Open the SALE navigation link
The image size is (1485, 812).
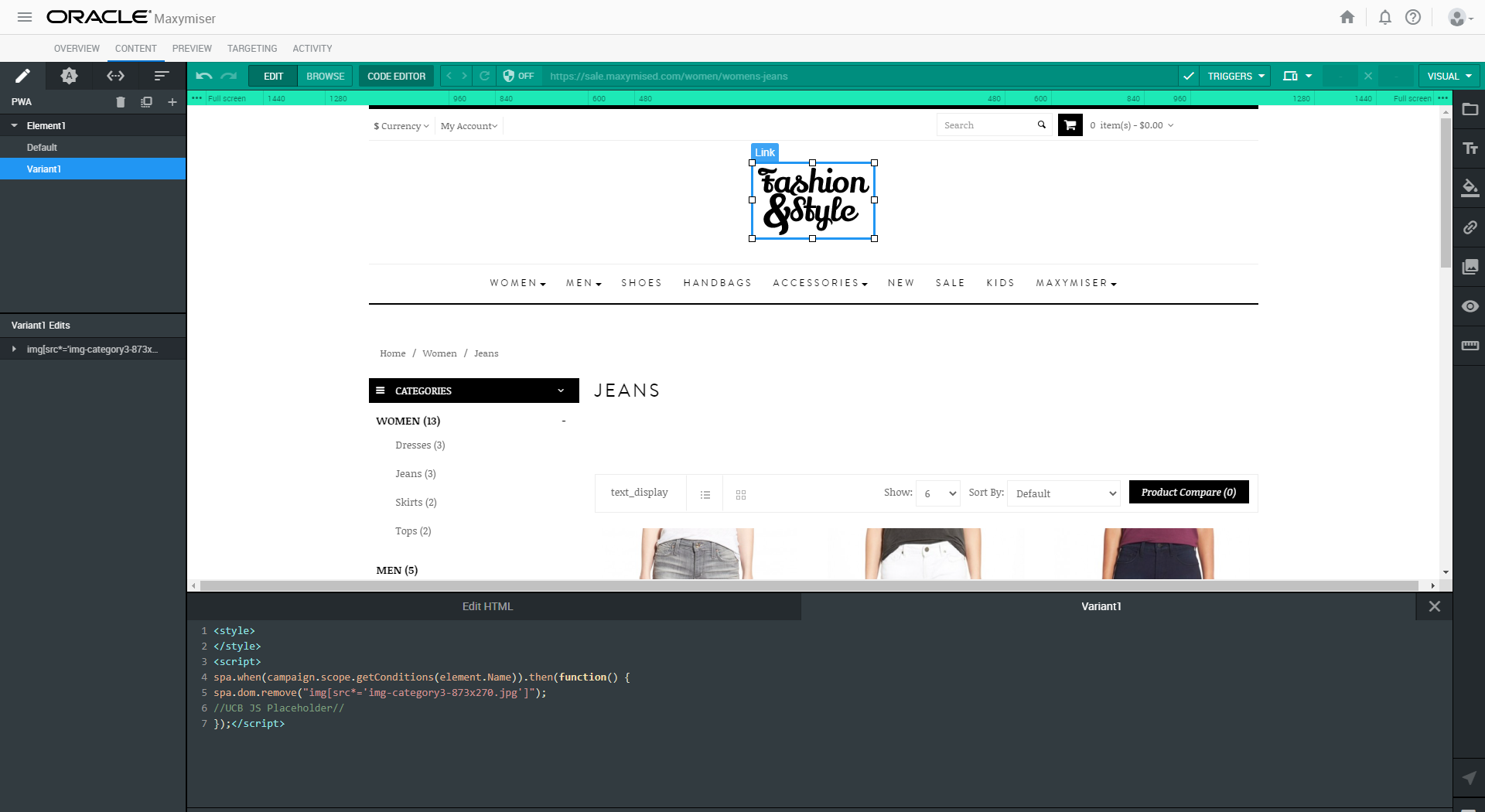[x=951, y=283]
